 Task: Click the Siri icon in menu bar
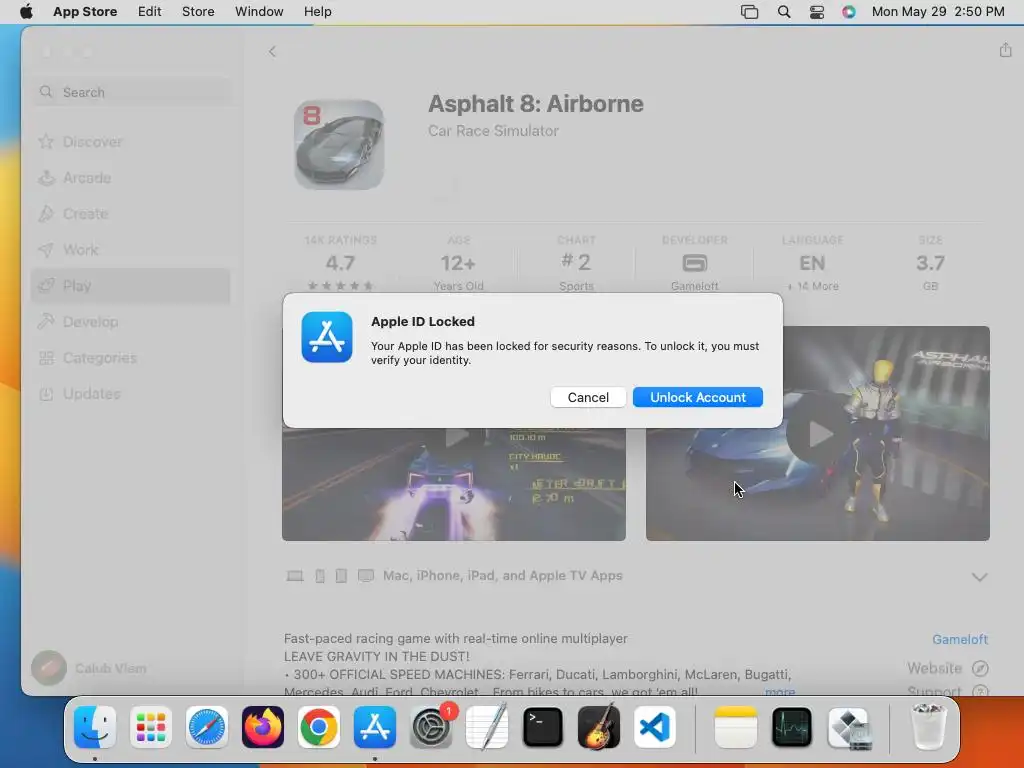pyautogui.click(x=848, y=12)
